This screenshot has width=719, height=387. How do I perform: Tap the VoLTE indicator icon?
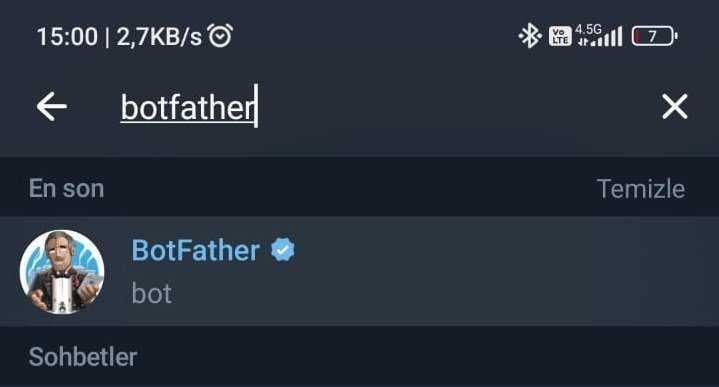(560, 36)
